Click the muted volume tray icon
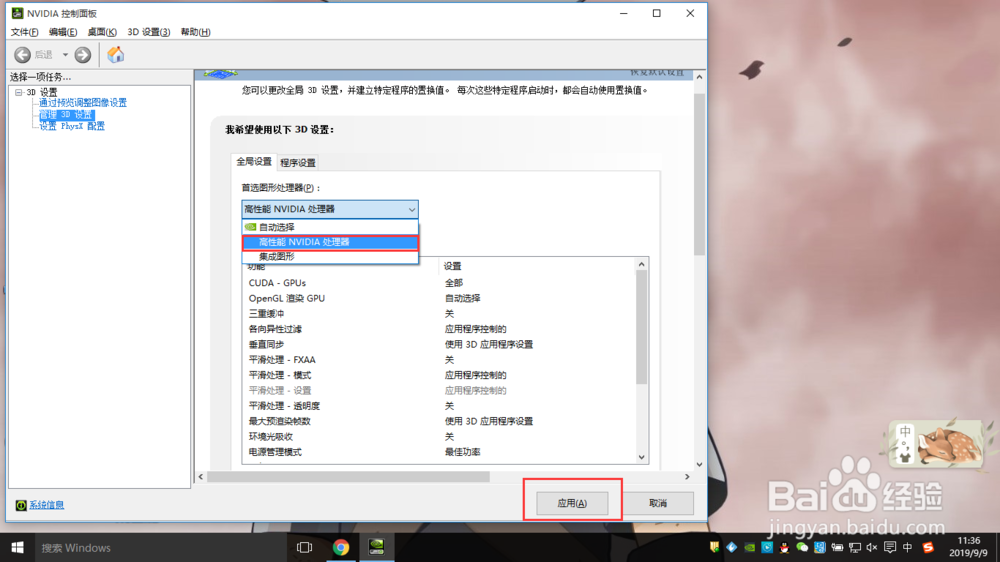Viewport: 1000px width, 562px height. point(872,547)
